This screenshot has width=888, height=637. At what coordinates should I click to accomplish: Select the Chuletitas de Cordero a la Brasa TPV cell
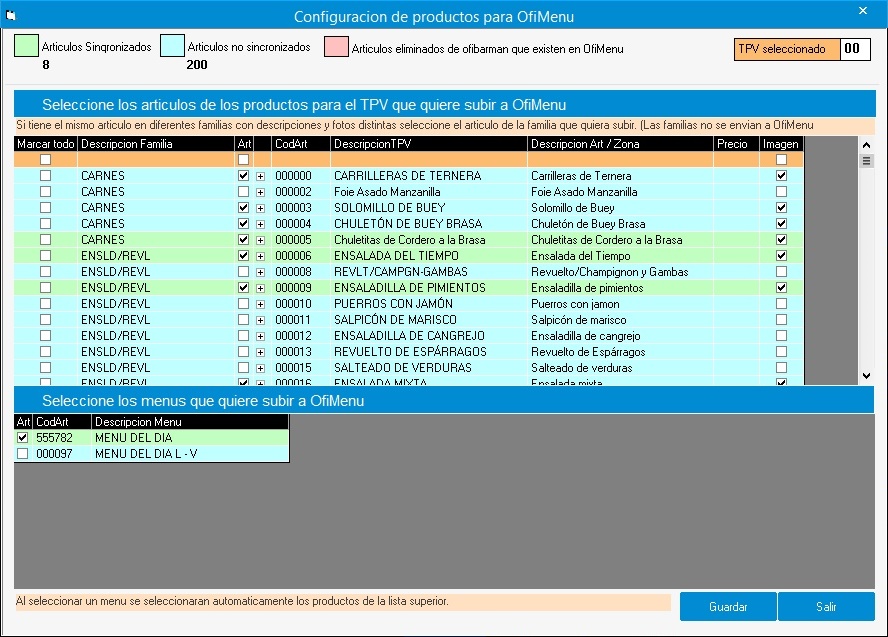(429, 240)
